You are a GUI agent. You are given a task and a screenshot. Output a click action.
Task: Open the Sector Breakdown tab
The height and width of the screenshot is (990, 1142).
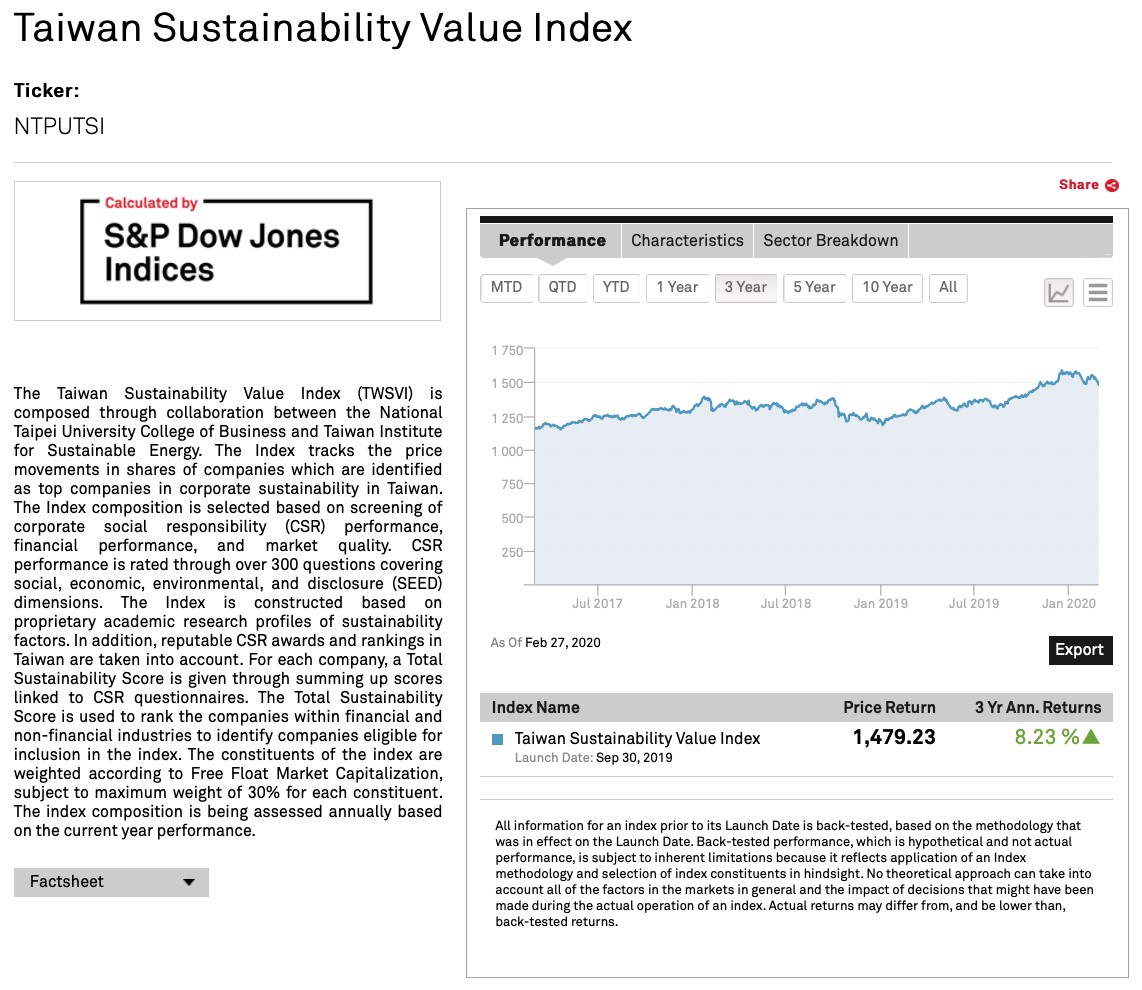830,240
